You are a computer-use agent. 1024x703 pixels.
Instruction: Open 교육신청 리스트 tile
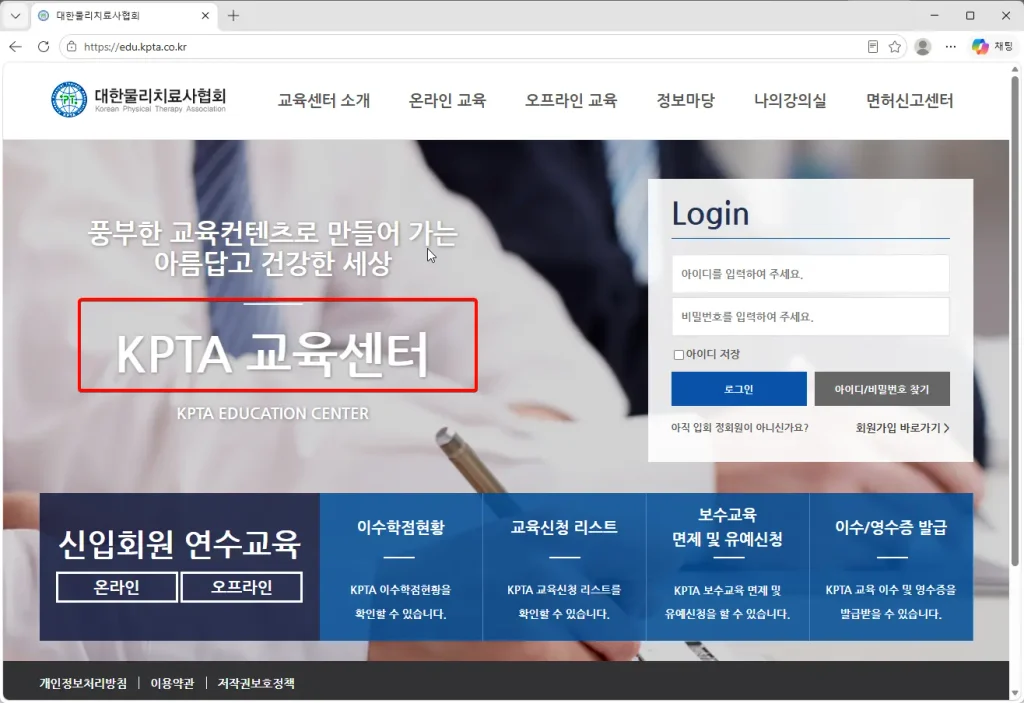pyautogui.click(x=564, y=567)
